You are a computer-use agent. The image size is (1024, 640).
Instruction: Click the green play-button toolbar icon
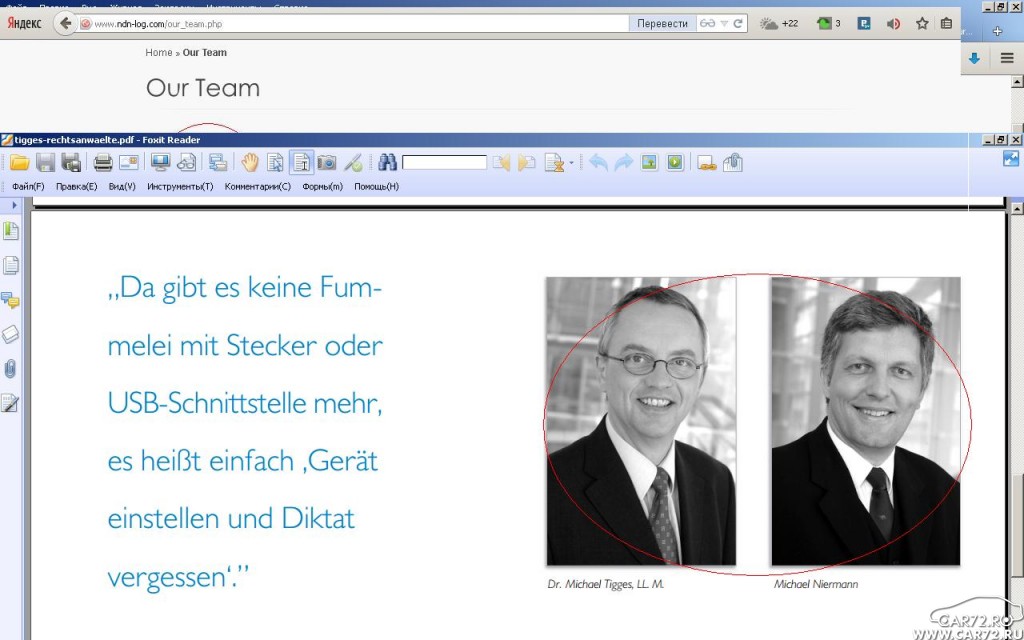click(x=675, y=163)
